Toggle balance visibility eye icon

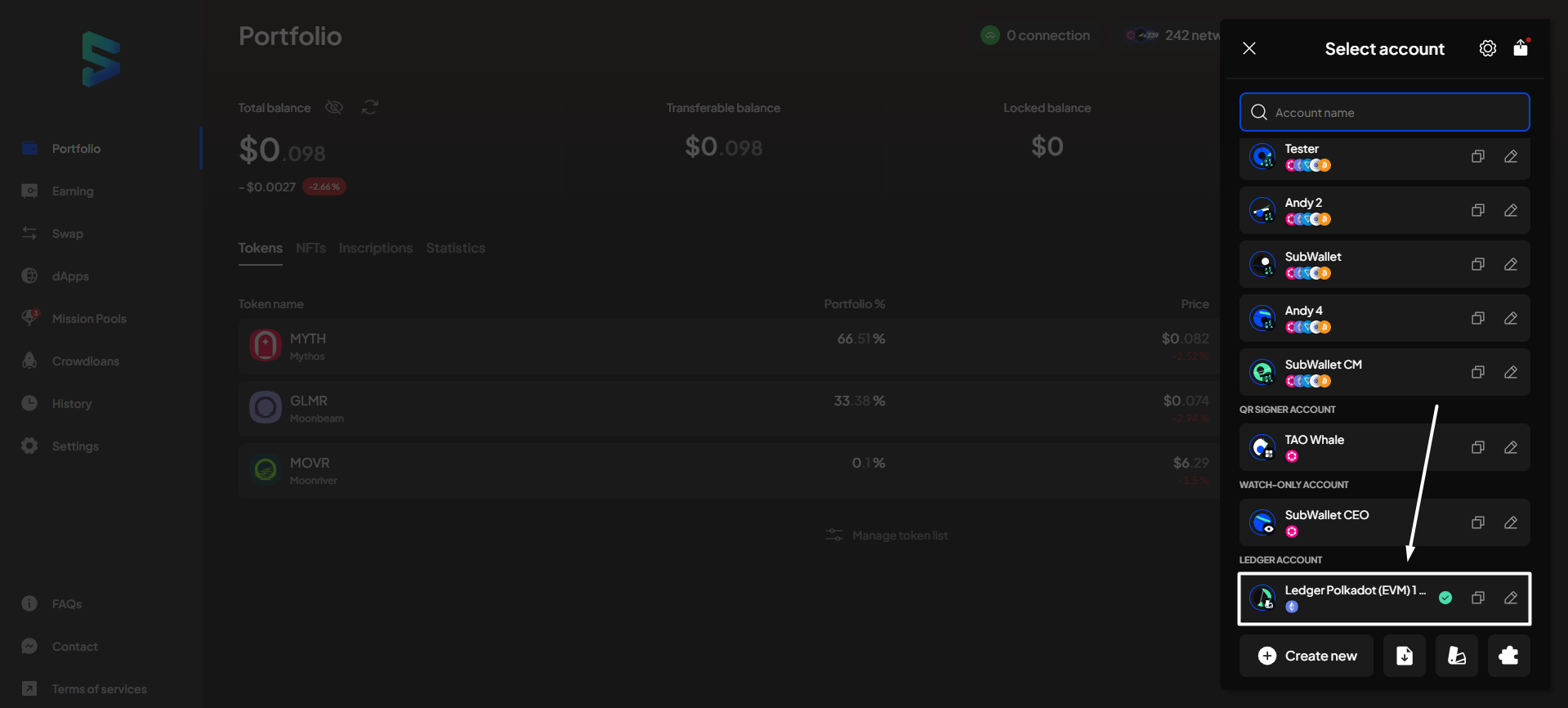tap(334, 108)
